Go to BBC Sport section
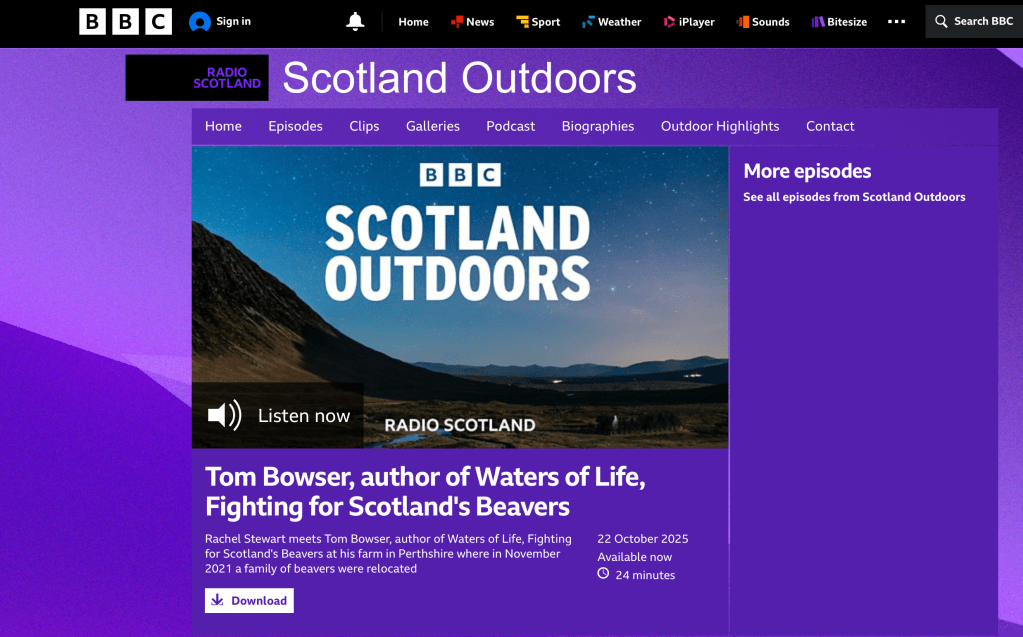The image size is (1023, 637). click(538, 22)
